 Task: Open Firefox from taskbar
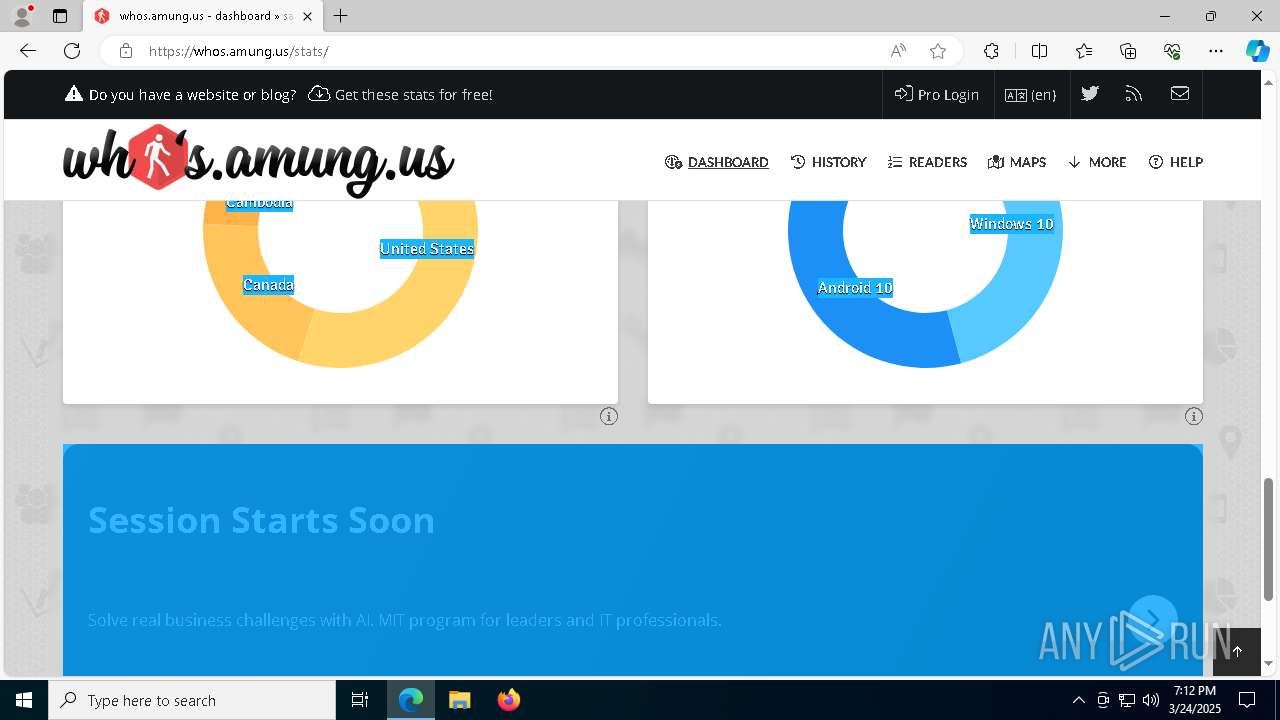coord(508,700)
